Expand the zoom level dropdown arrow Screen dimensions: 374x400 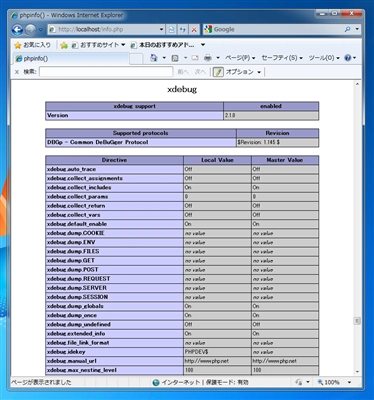tap(349, 382)
